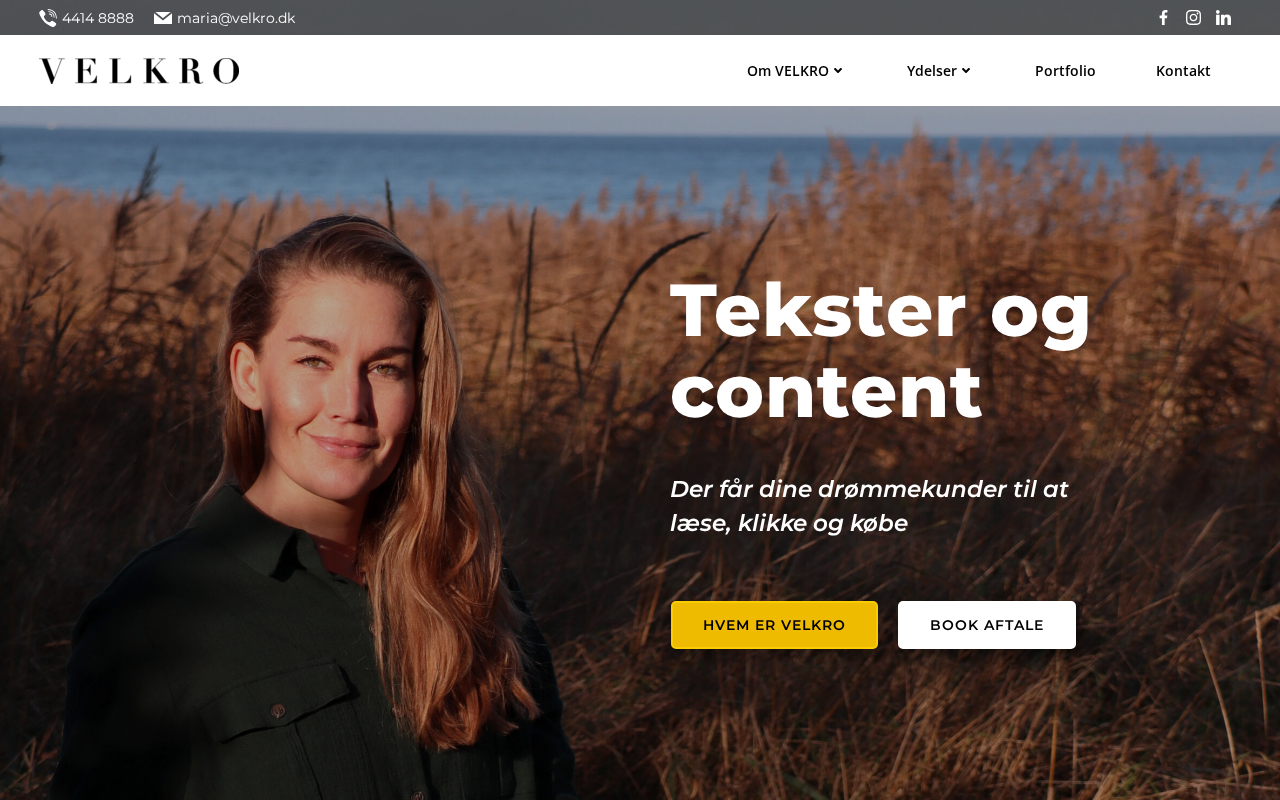Call phone number 4414 8888

98,18
